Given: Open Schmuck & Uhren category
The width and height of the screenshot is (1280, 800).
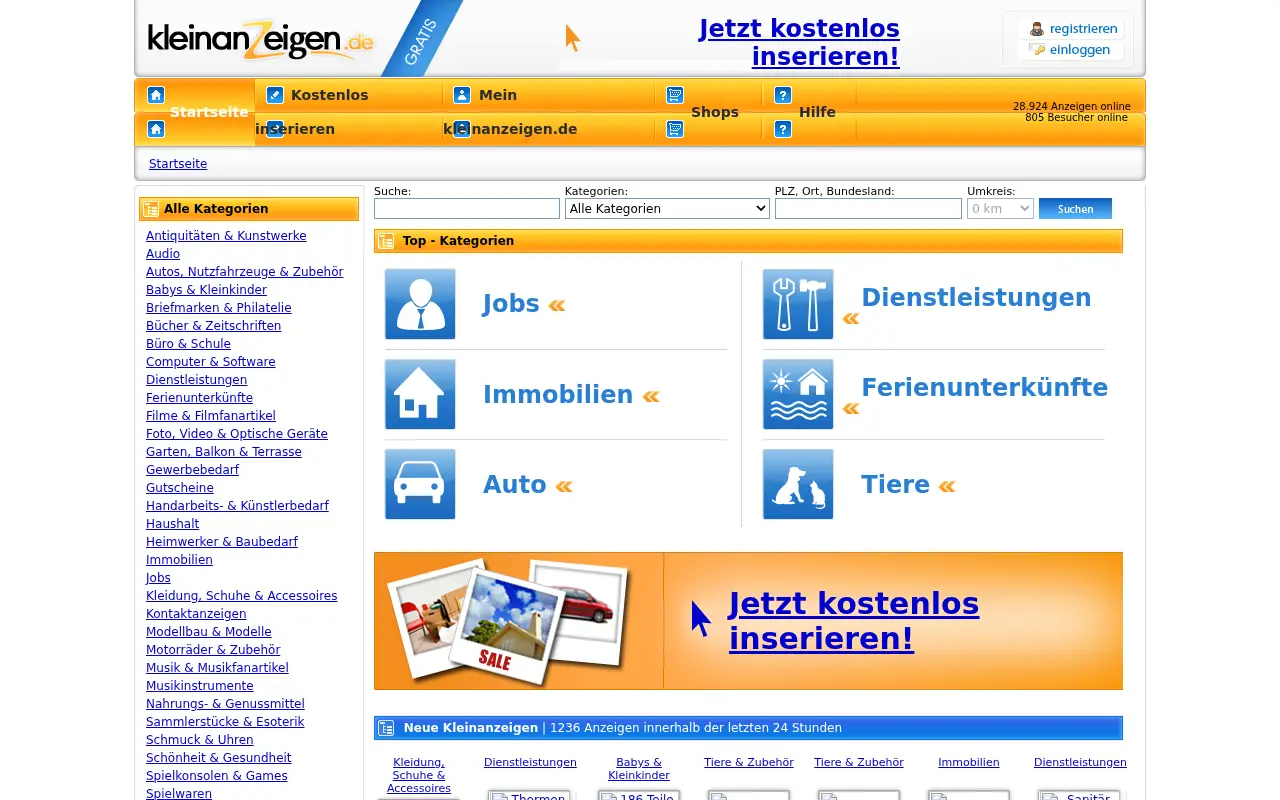Looking at the screenshot, I should coord(200,740).
